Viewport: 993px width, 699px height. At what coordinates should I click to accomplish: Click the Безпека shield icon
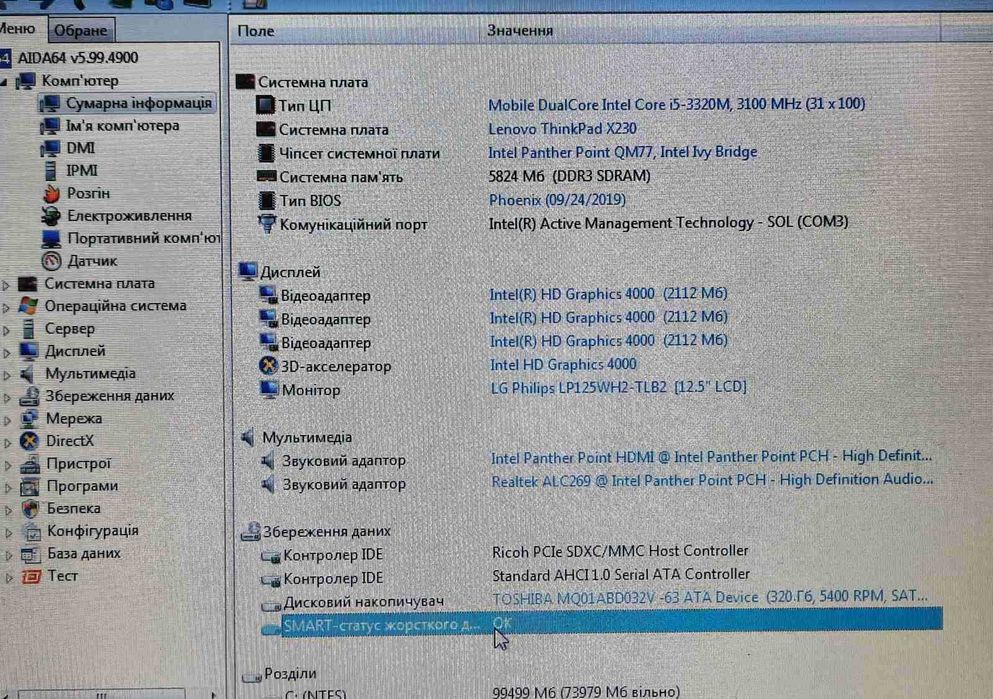point(30,508)
